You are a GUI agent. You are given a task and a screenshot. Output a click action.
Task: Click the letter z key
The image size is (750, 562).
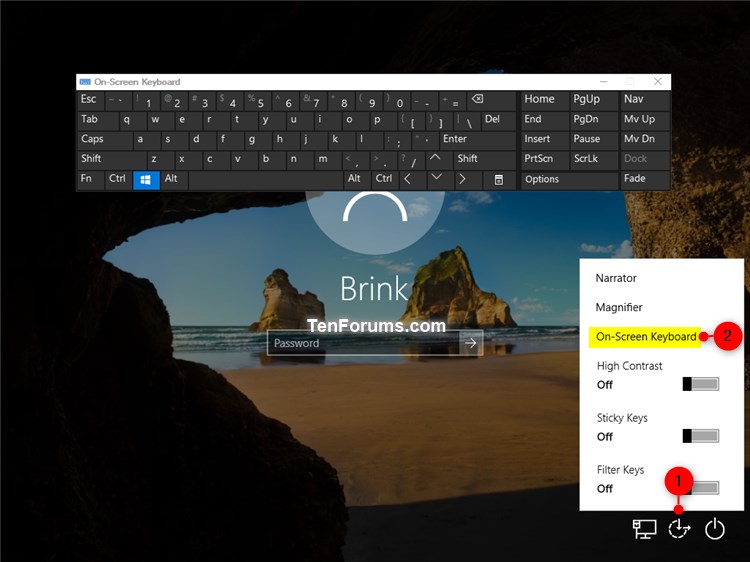pos(160,160)
